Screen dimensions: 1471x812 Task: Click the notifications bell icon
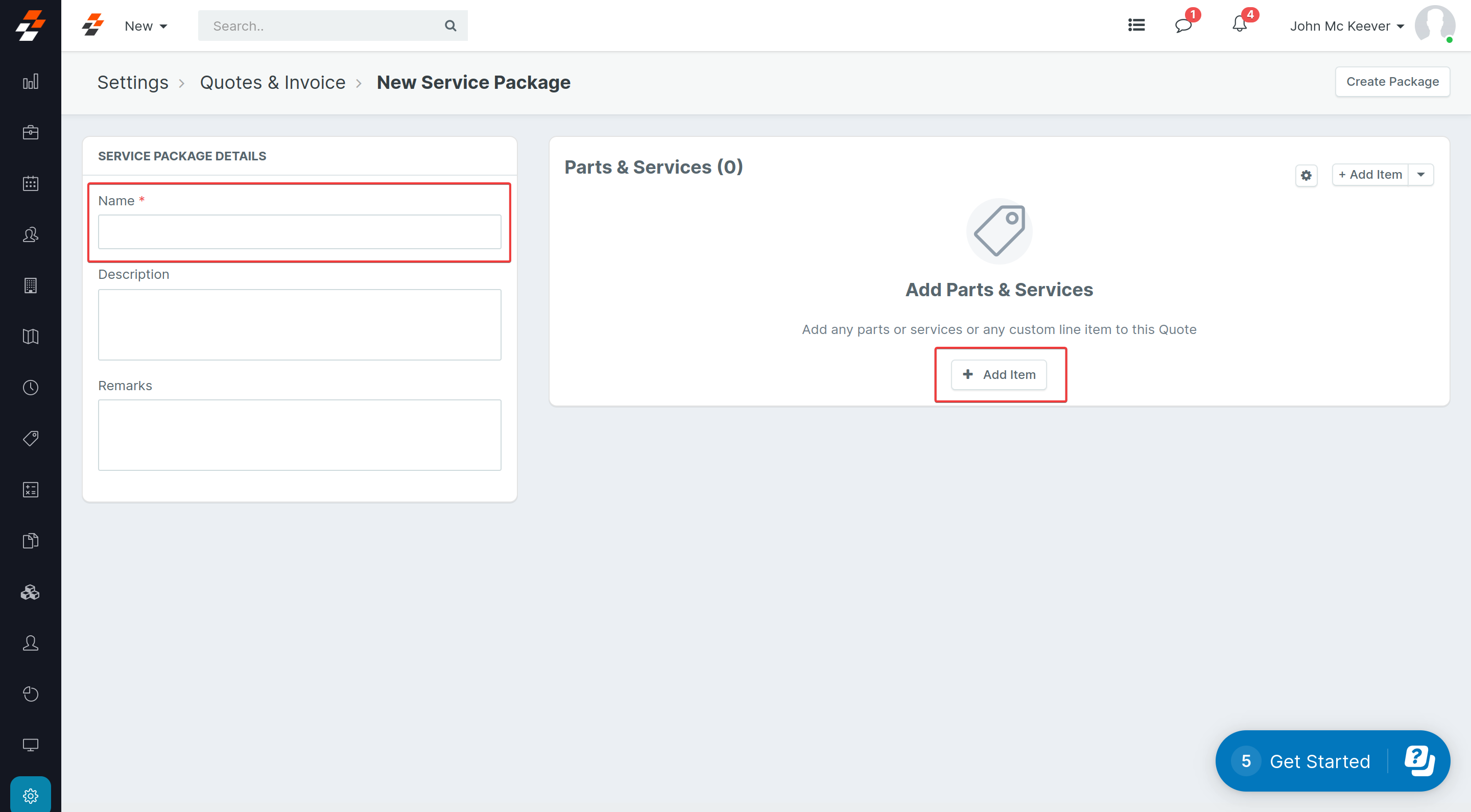1239,25
